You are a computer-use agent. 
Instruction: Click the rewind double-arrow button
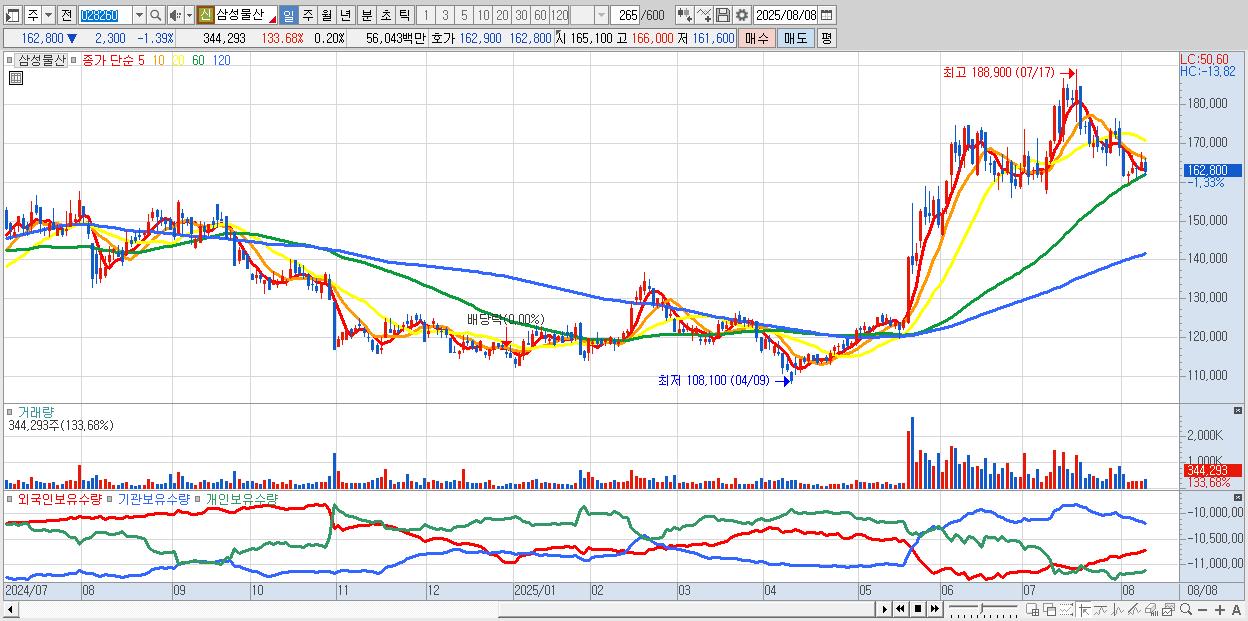point(901,609)
